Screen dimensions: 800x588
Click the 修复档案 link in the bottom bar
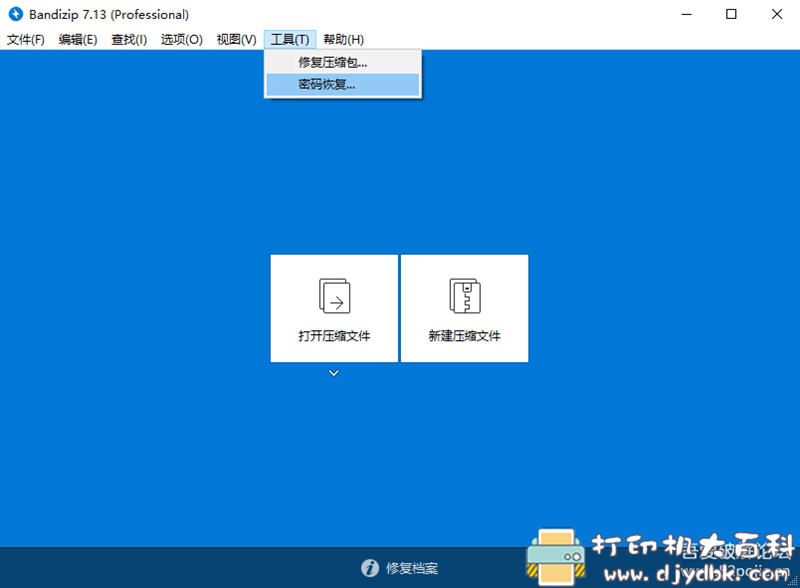point(412,568)
